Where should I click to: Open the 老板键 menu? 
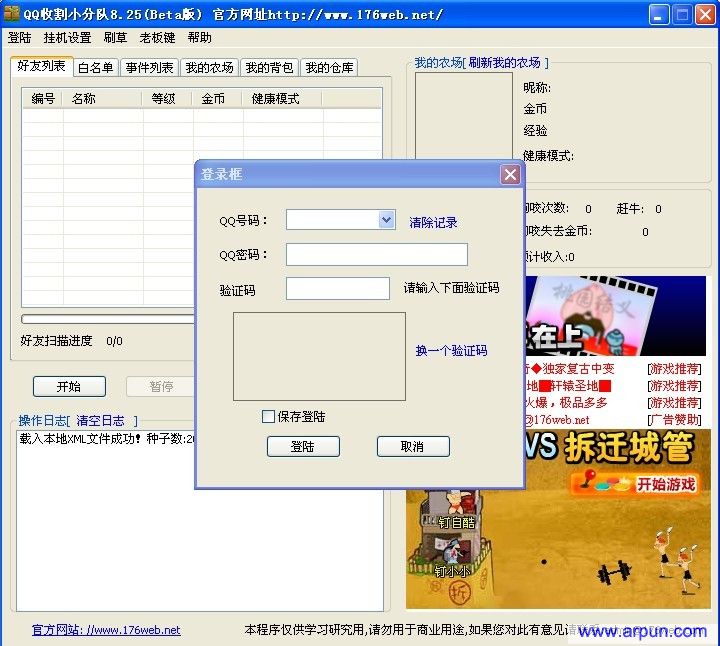click(x=158, y=38)
